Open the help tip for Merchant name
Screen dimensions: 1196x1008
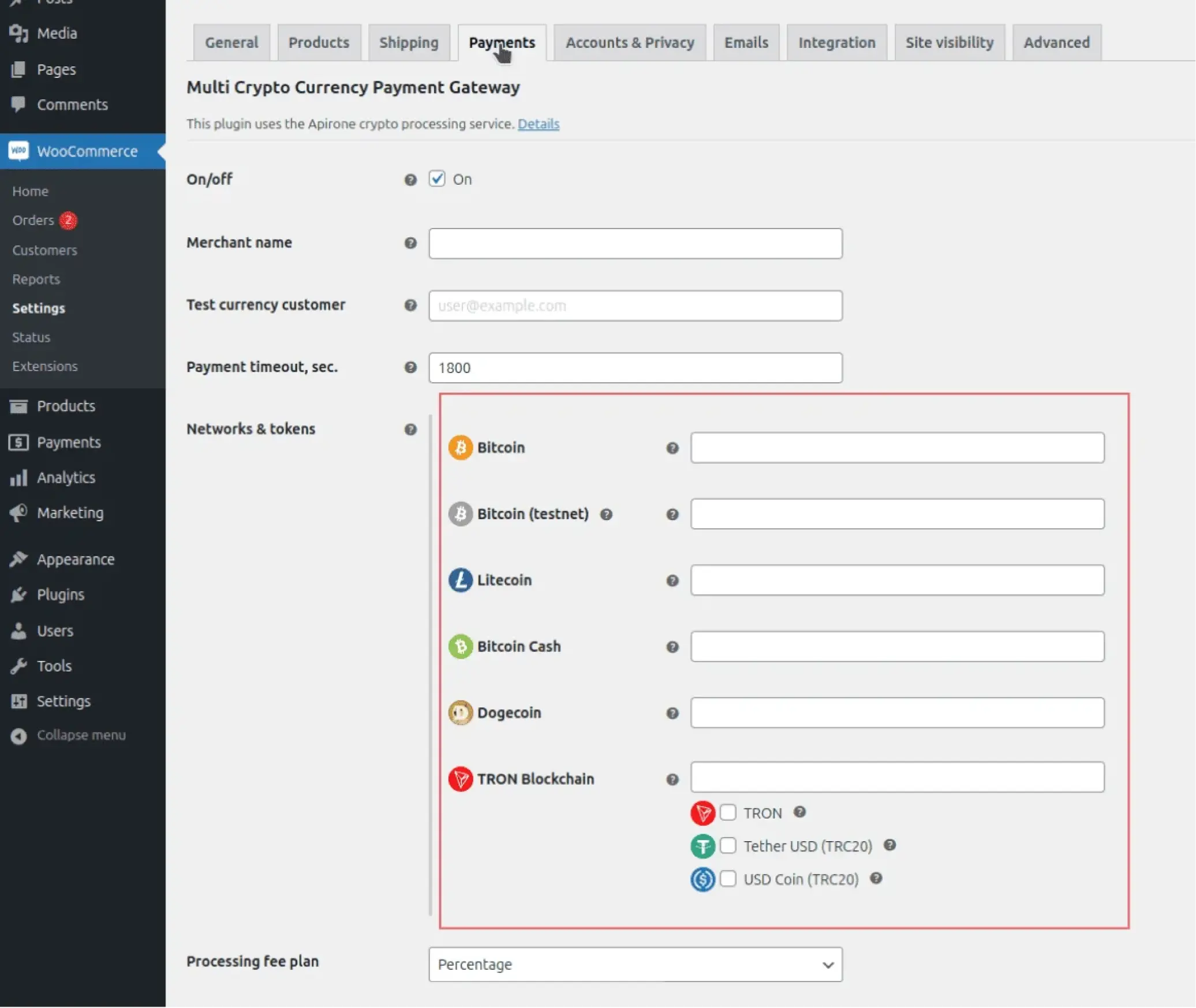410,243
